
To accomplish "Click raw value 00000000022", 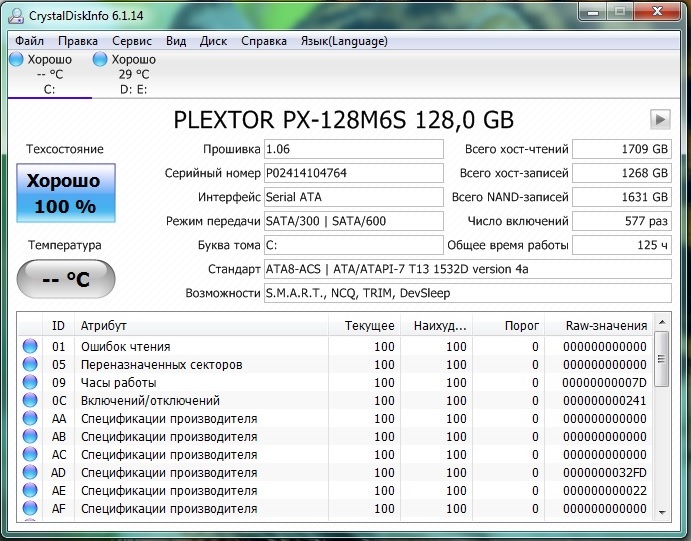I will pos(604,490).
